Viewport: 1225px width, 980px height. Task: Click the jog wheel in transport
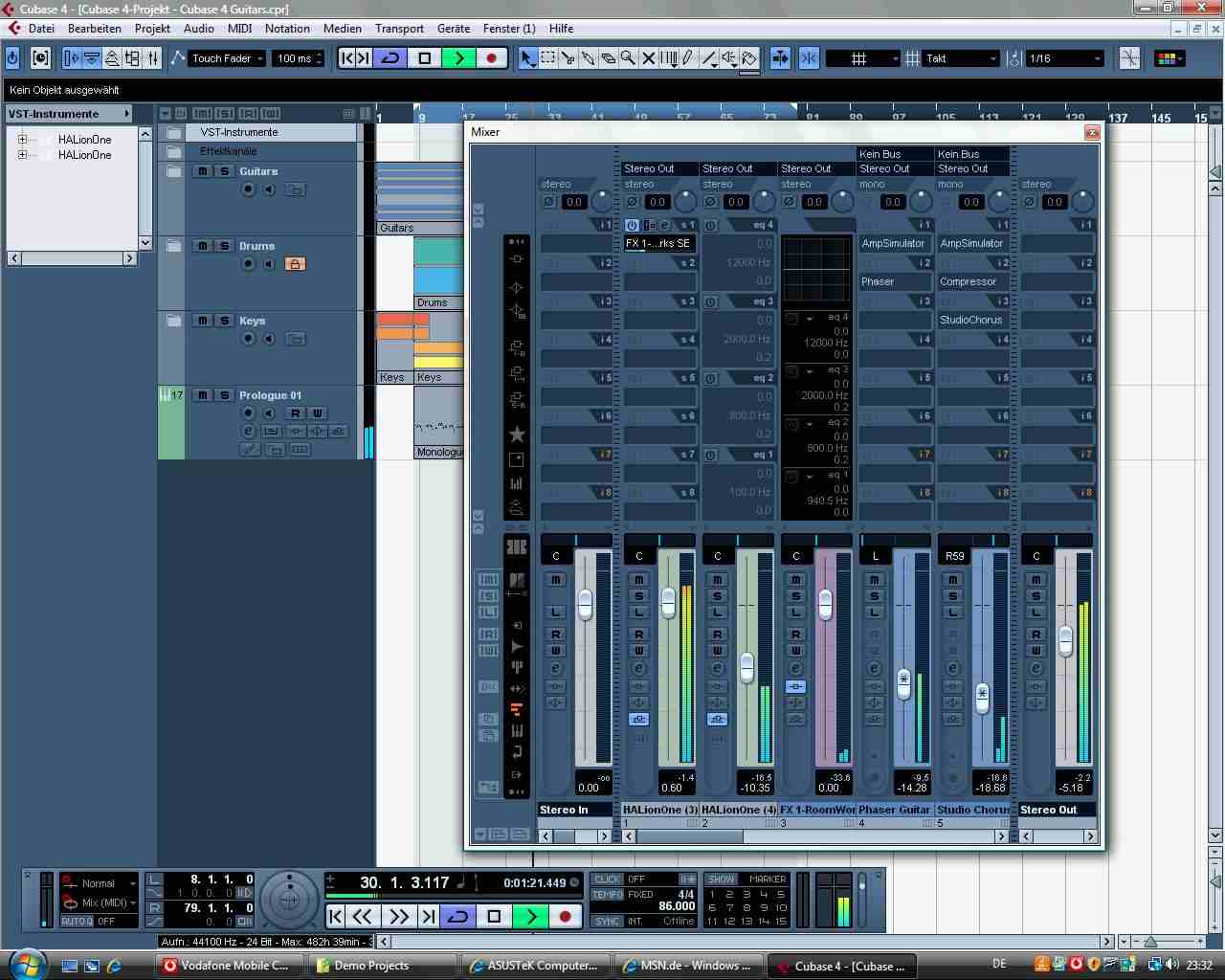[x=288, y=900]
